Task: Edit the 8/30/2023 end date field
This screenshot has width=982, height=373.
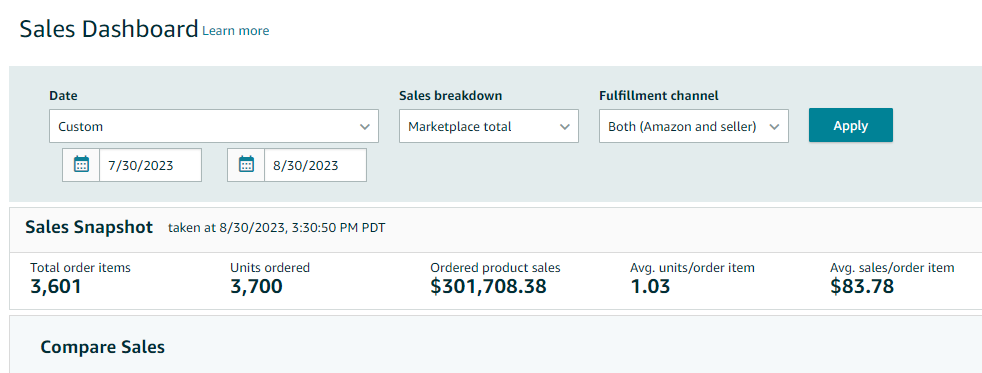Action: point(315,165)
